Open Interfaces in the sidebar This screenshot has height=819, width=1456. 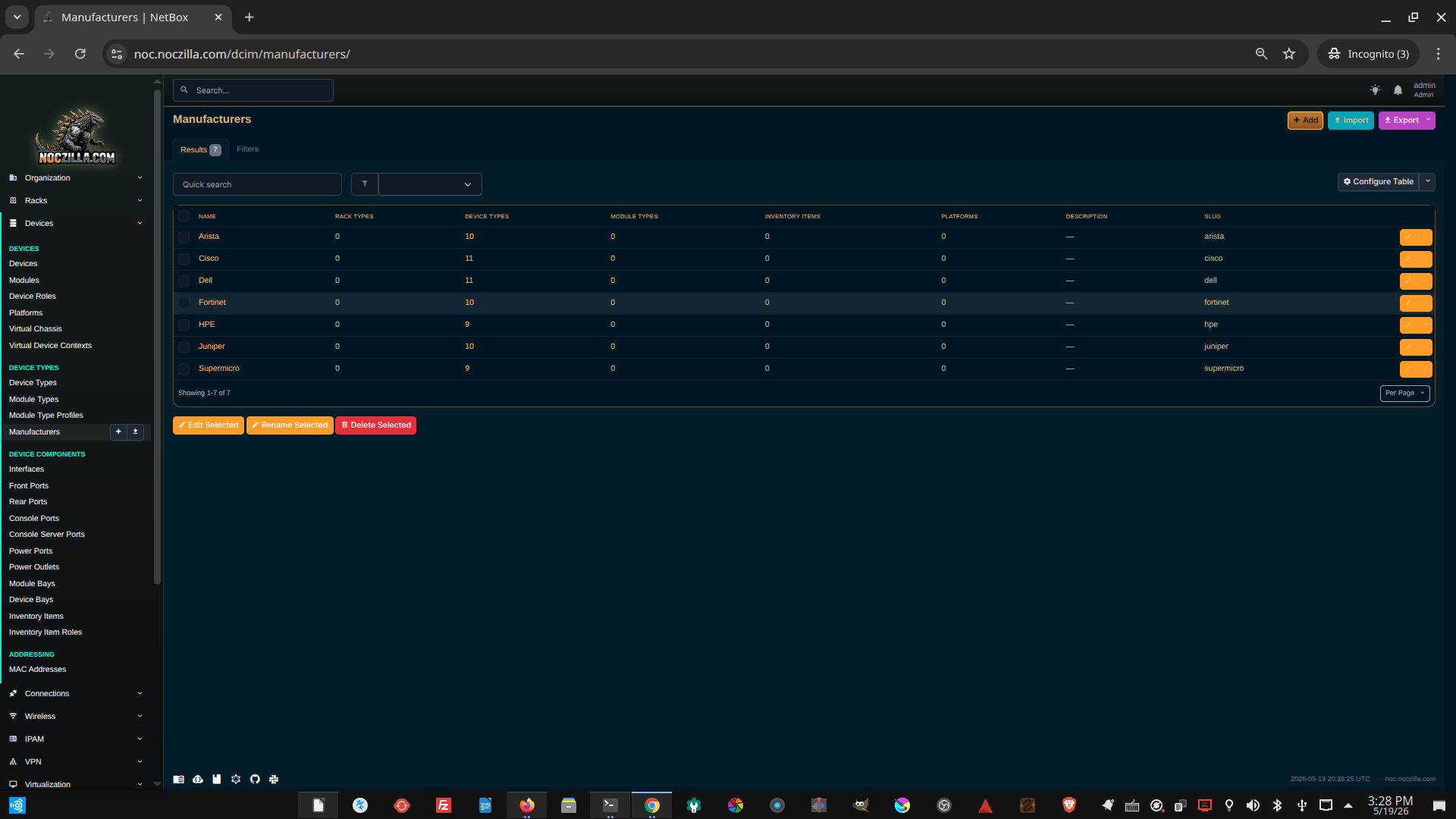(x=27, y=469)
